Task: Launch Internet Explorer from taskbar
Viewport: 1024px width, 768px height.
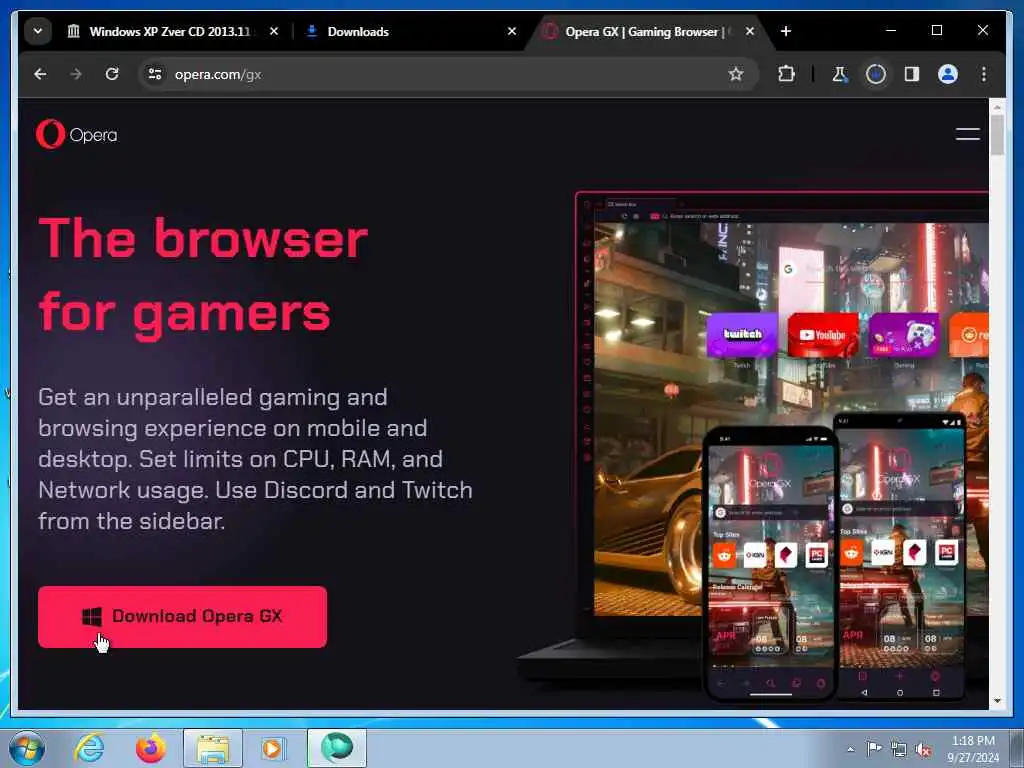Action: click(89, 748)
